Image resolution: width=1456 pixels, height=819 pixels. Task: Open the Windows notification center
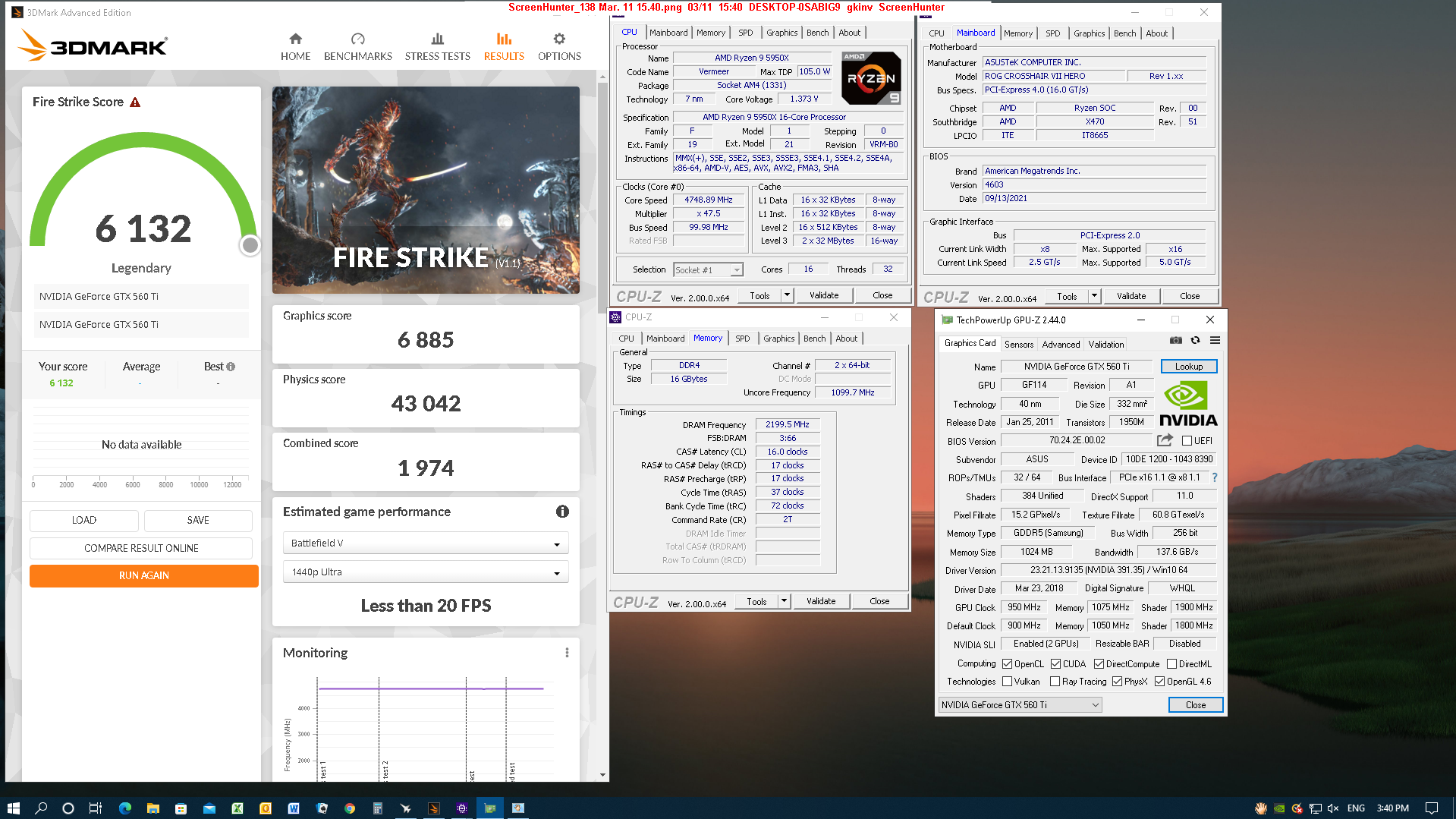pyautogui.click(x=1432, y=808)
